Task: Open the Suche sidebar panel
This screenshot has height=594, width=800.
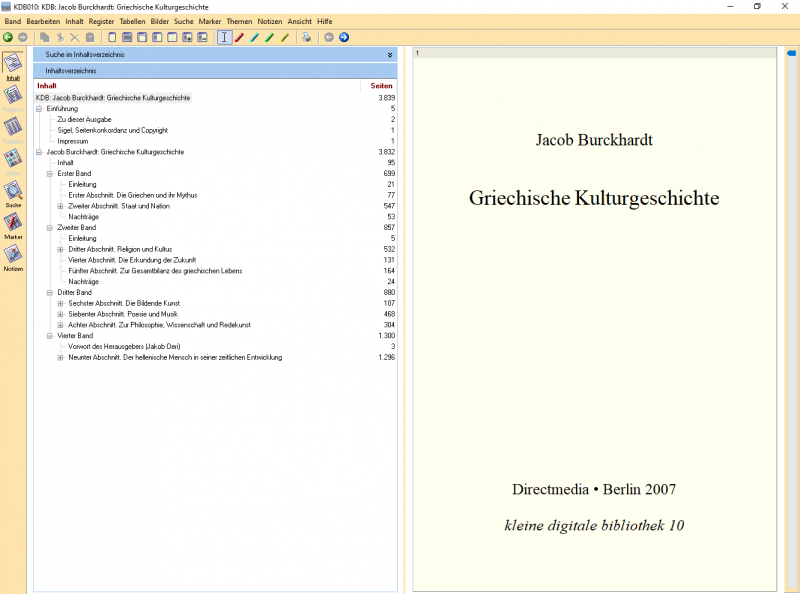Action: coord(13,191)
